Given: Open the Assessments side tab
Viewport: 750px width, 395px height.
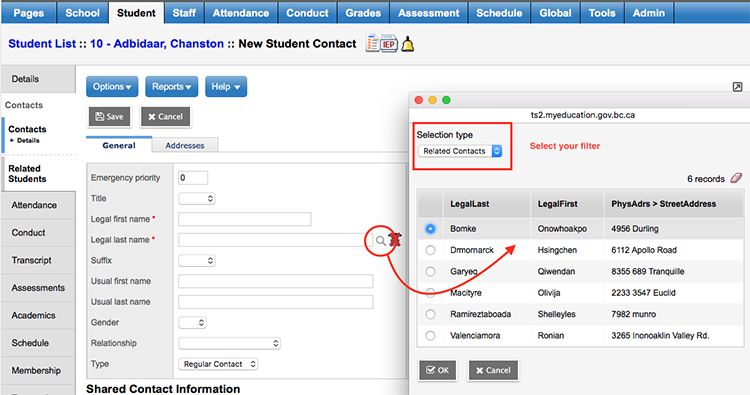Looking at the screenshot, I should 38,288.
